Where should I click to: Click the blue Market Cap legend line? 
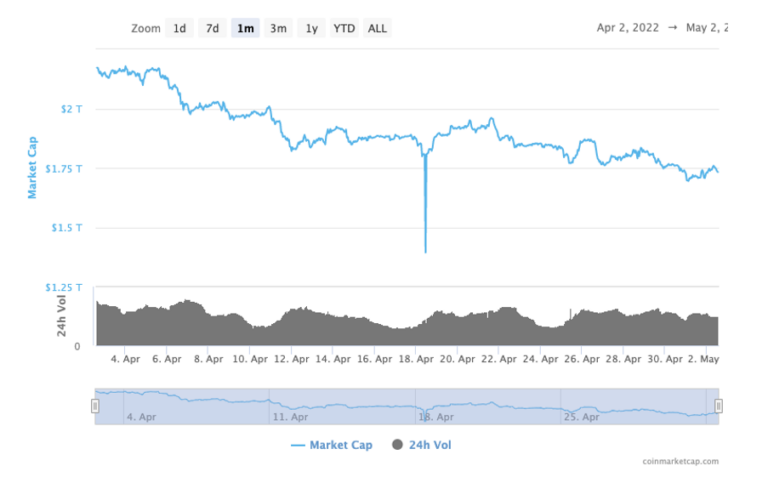[298, 445]
